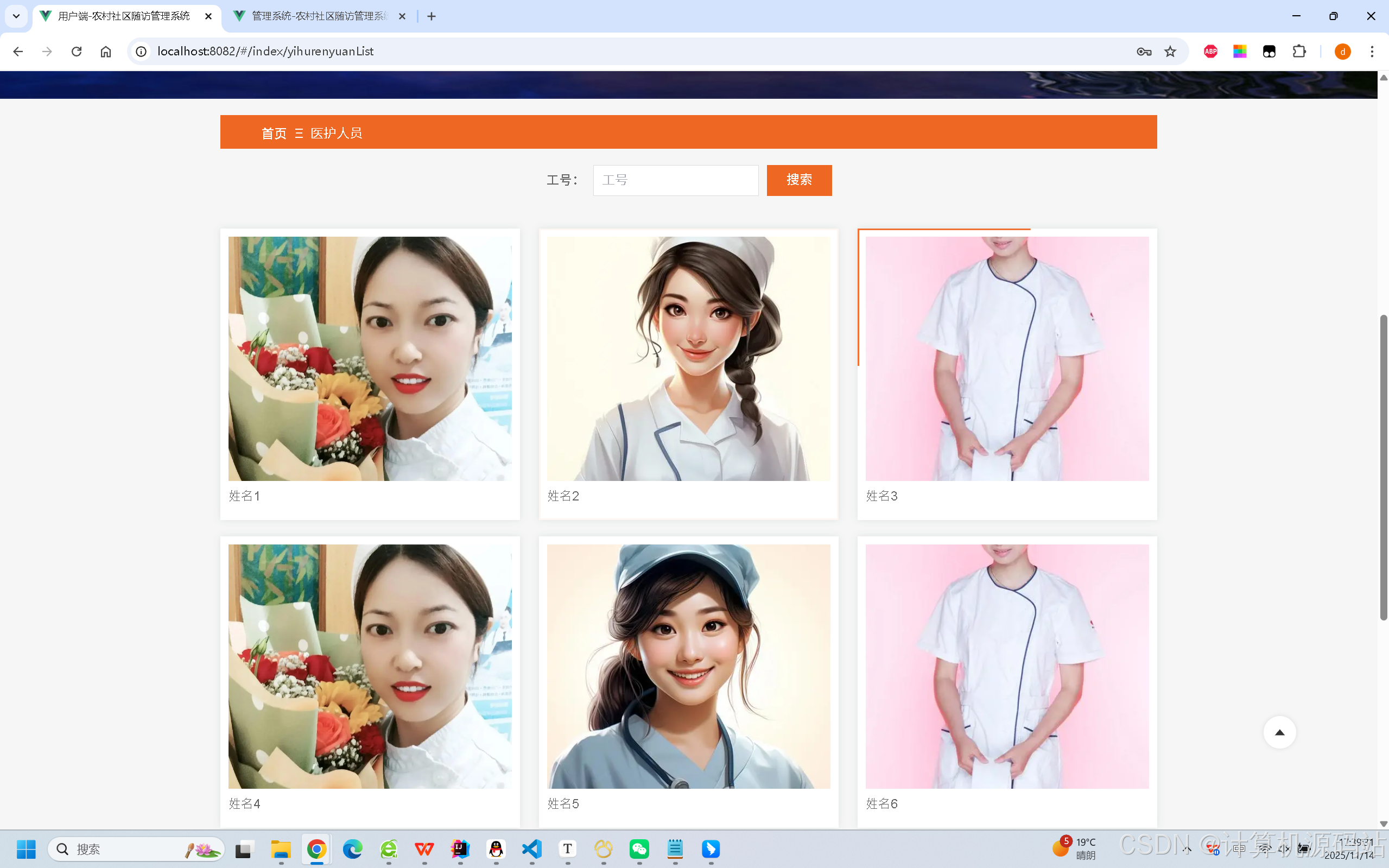
Task: Click the page vertical scrollbar thumb
Action: [x=1383, y=467]
